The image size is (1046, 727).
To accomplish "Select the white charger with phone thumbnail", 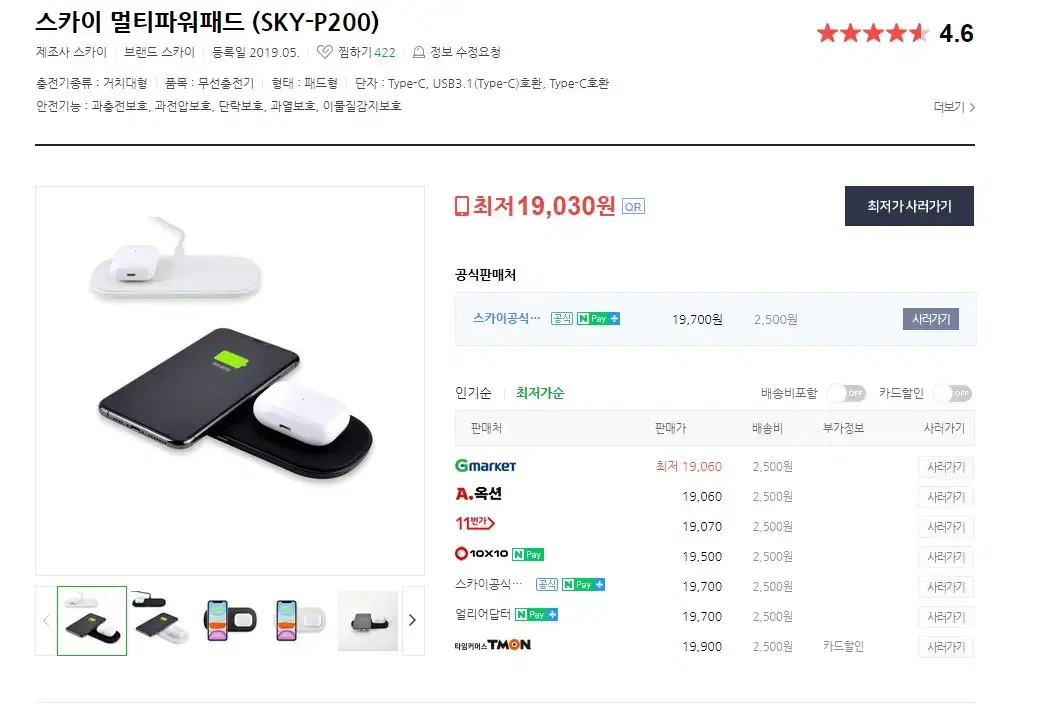I will (x=299, y=620).
